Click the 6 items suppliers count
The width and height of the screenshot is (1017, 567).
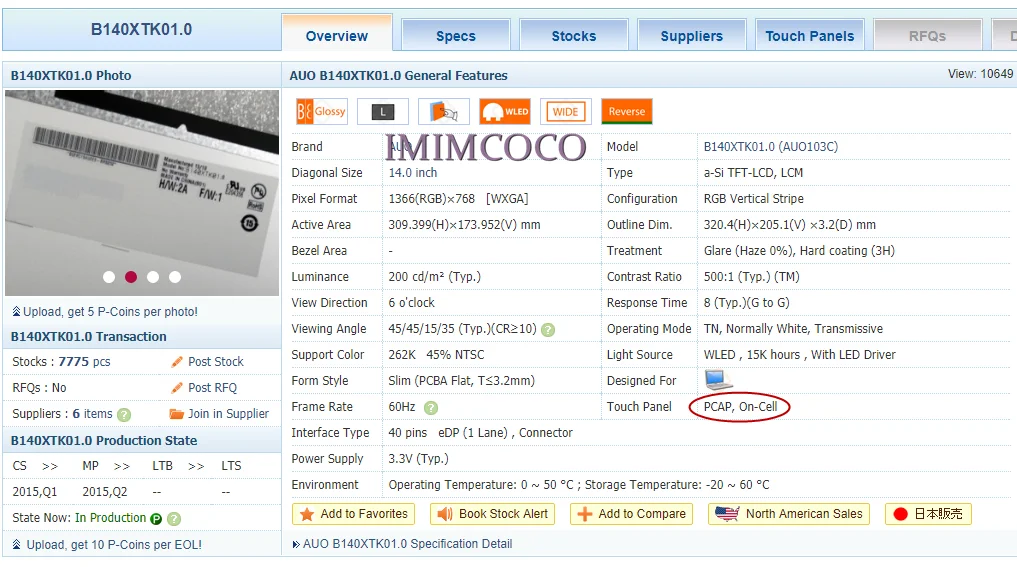point(92,414)
